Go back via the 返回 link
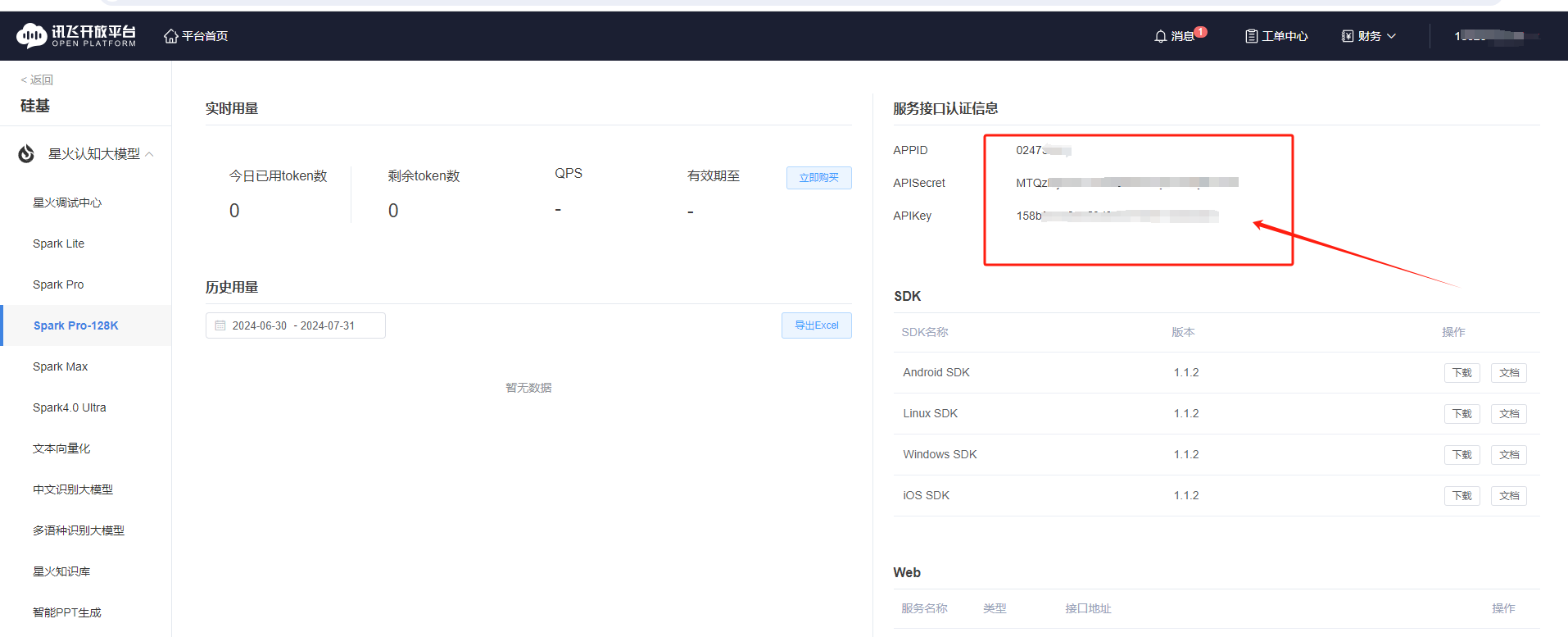The image size is (1568, 637). [x=37, y=80]
